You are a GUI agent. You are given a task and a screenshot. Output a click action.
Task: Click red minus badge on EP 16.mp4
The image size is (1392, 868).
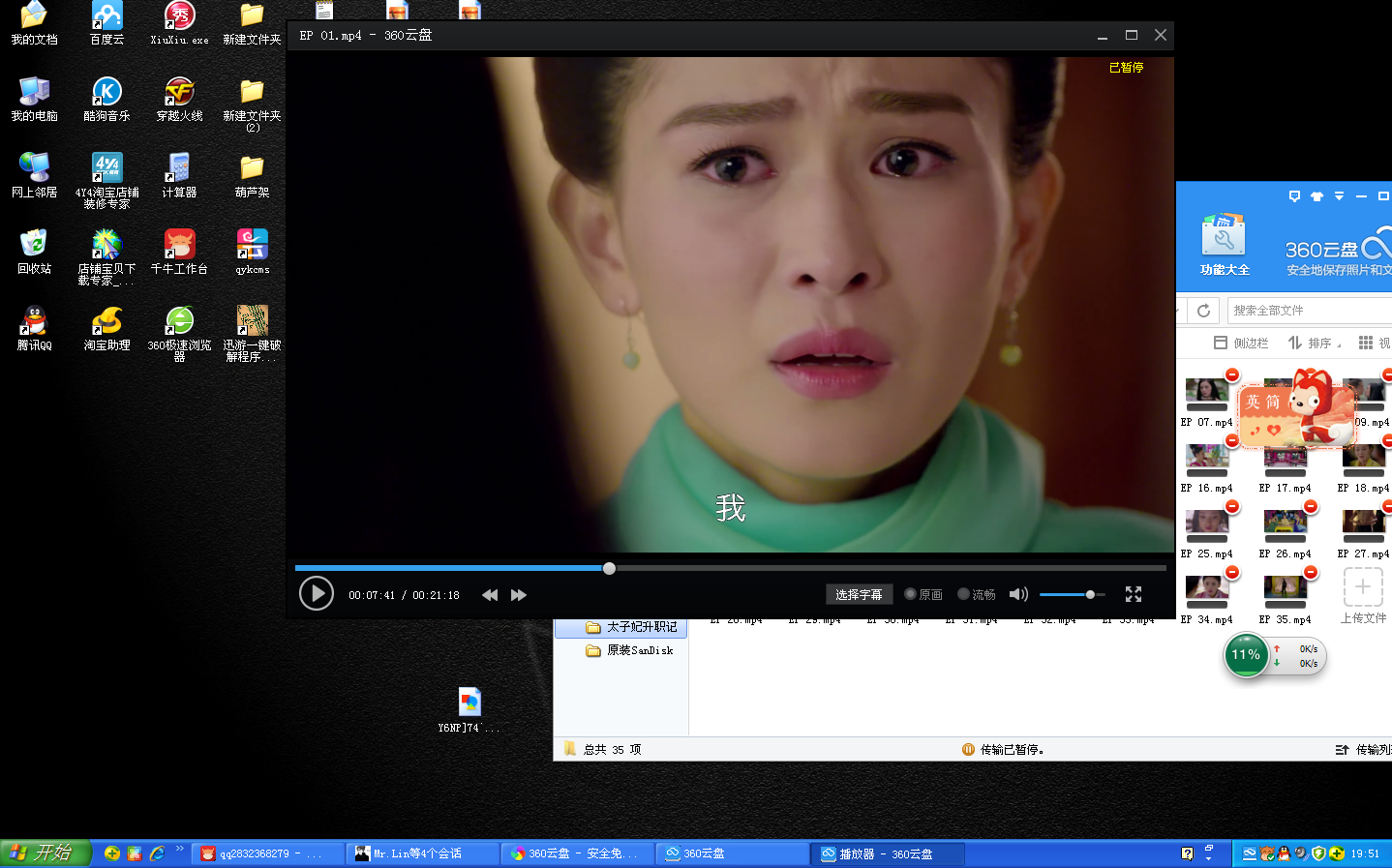1231,441
